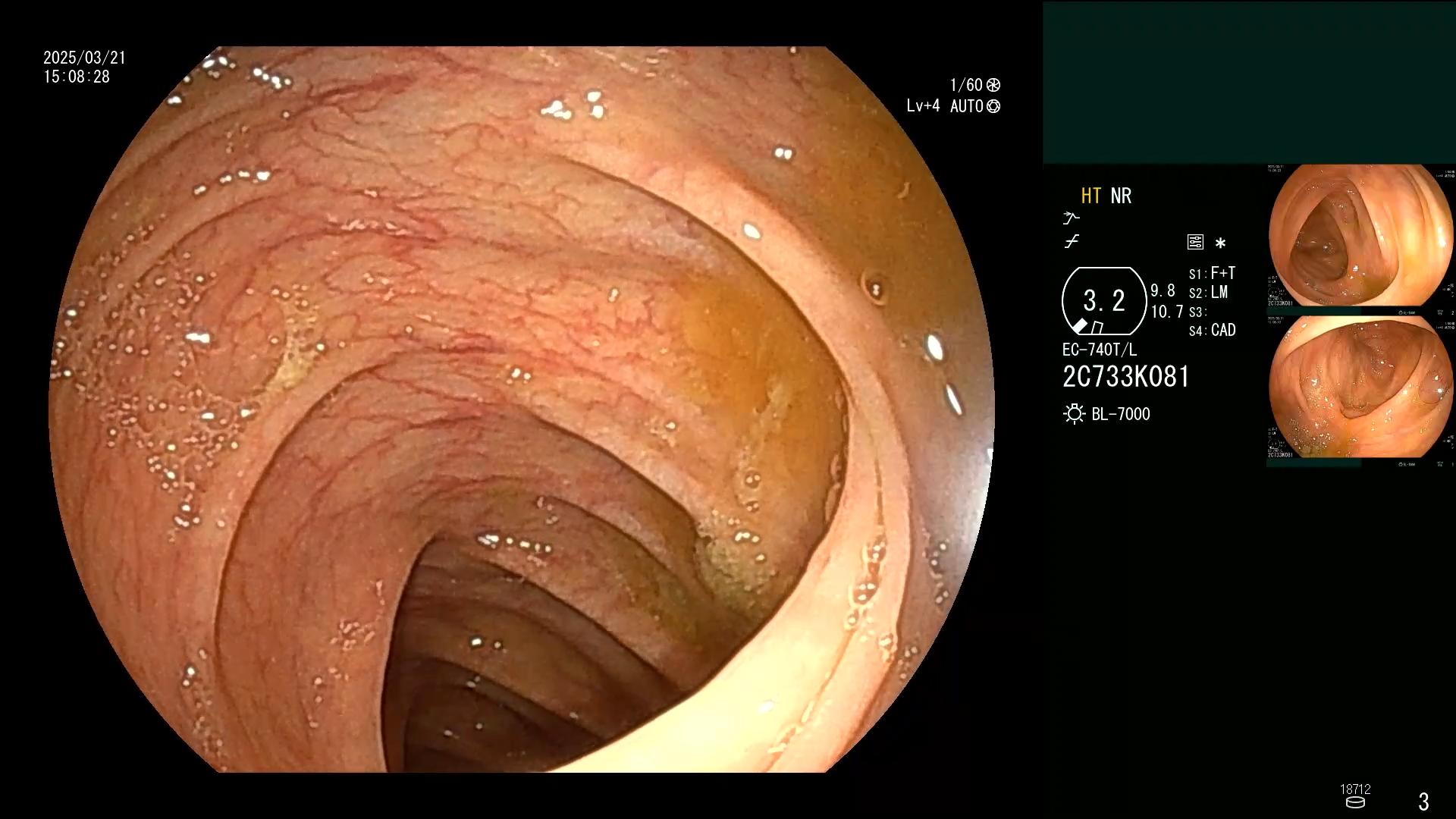This screenshot has height=819, width=1456.
Task: Click the AUTO exposure mode text
Action: 967,106
